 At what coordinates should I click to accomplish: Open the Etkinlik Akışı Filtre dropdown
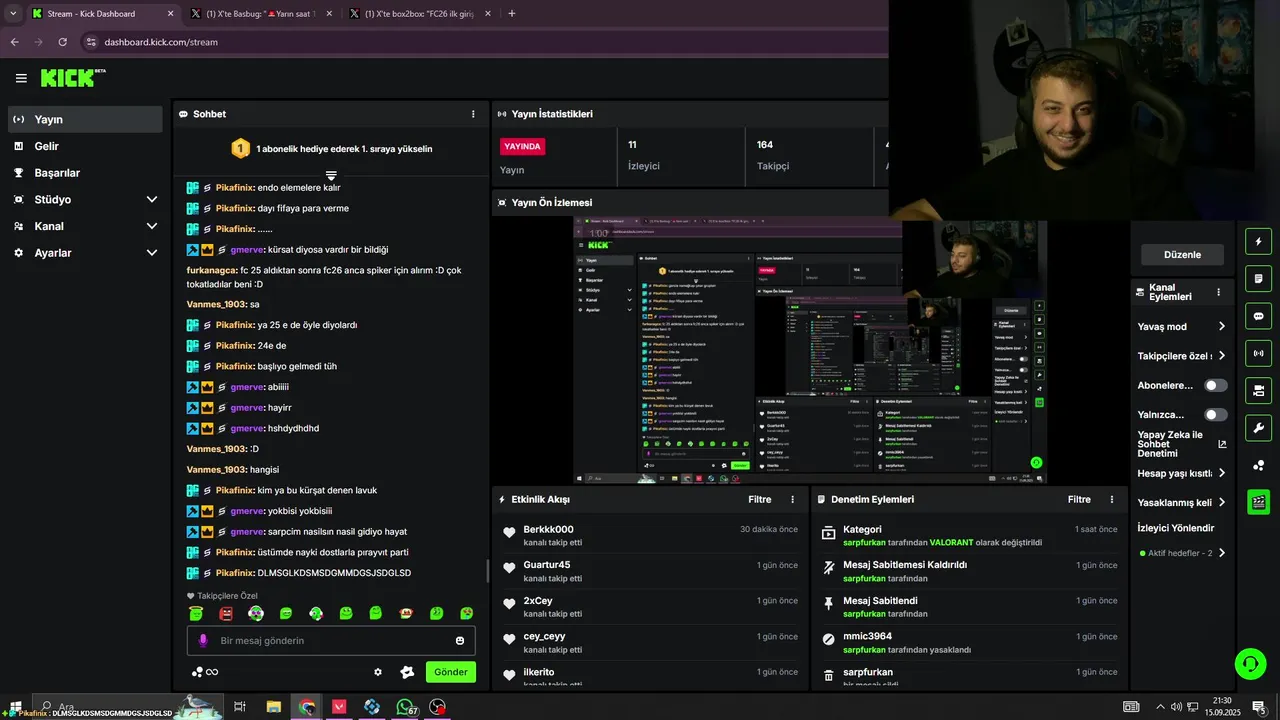[760, 499]
